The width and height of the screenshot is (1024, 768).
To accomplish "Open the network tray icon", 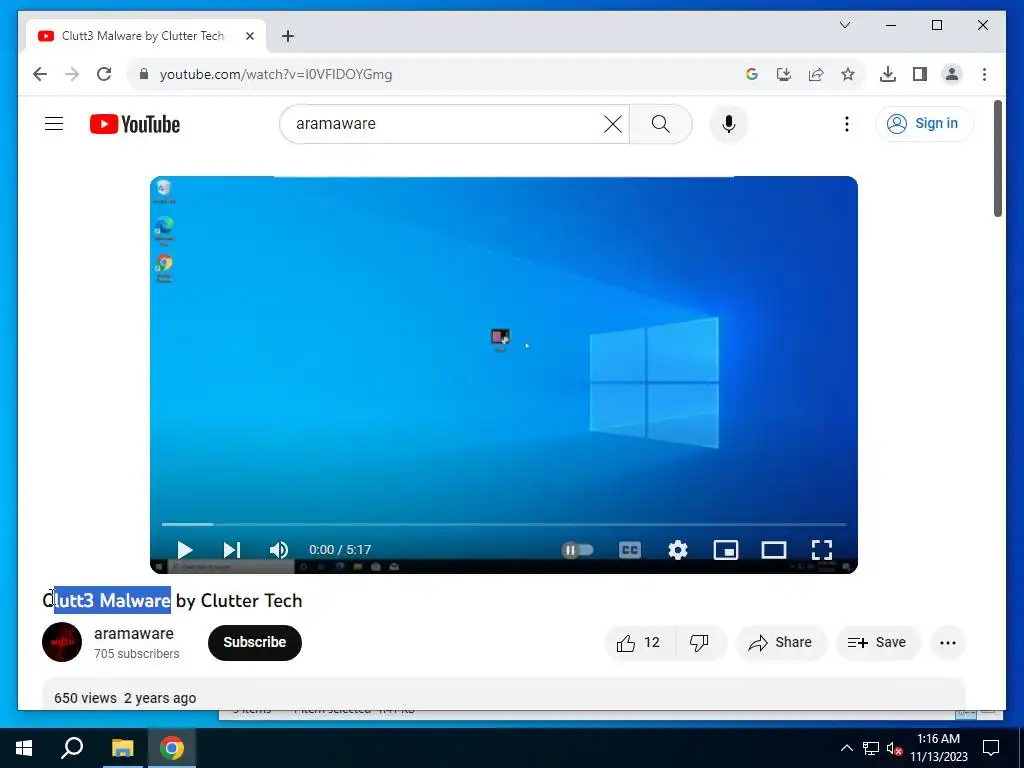I will pos(871,748).
